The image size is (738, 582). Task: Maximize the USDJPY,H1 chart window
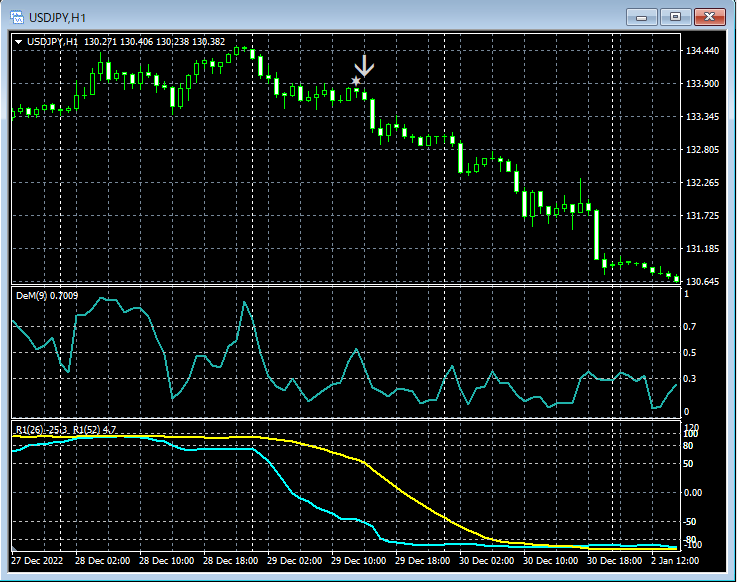[x=676, y=16]
